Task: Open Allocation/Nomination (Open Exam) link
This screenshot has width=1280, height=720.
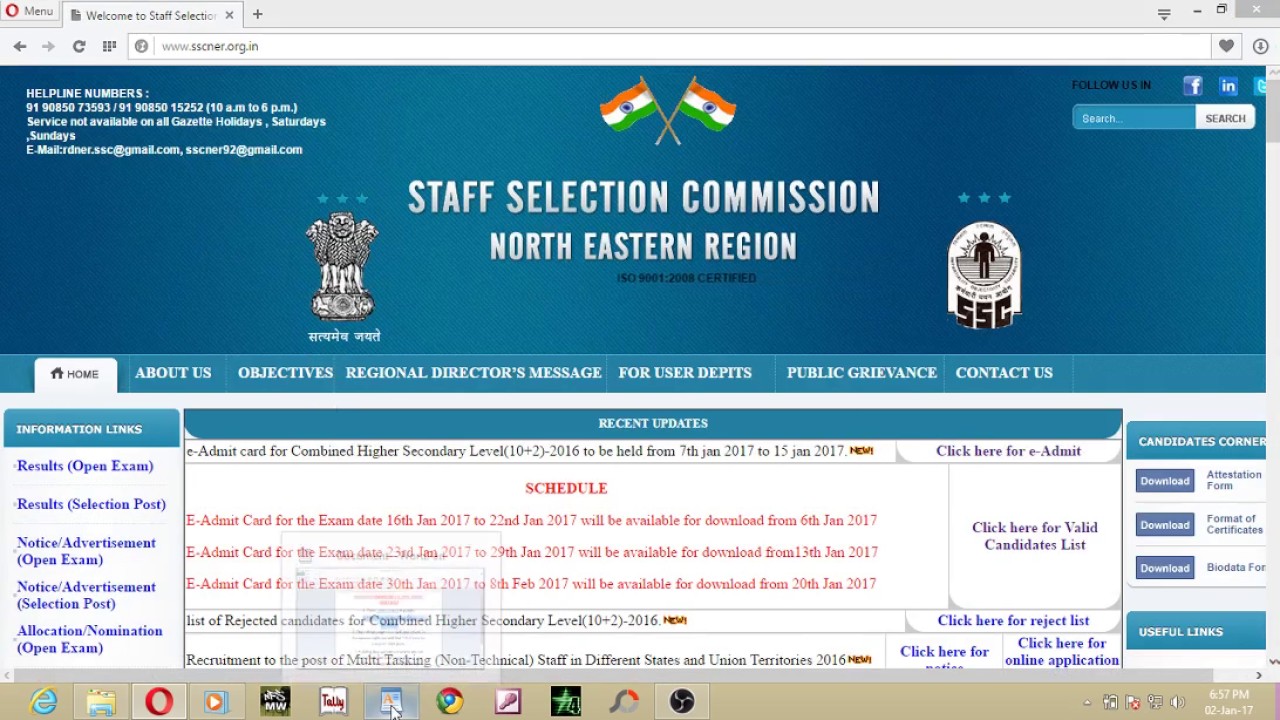Action: [x=89, y=639]
